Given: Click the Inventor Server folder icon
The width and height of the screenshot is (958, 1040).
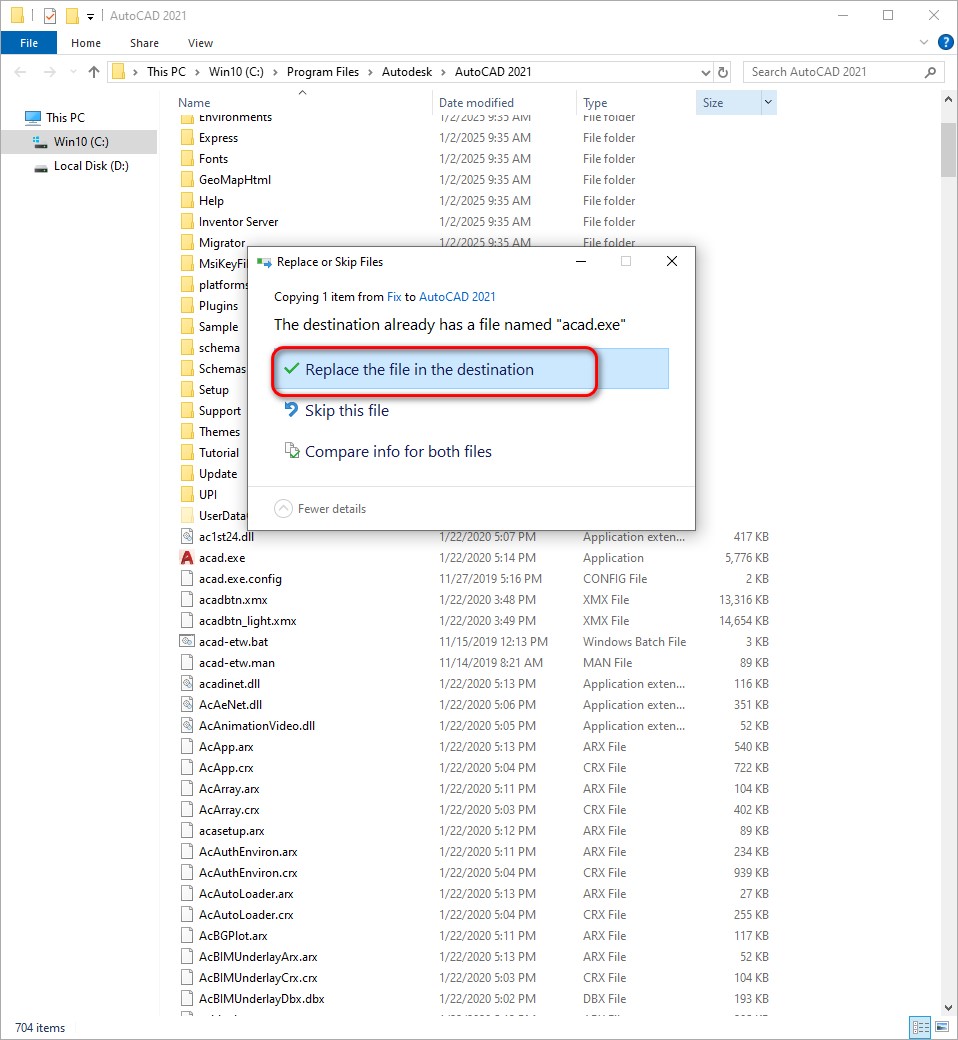Looking at the screenshot, I should tap(187, 222).
